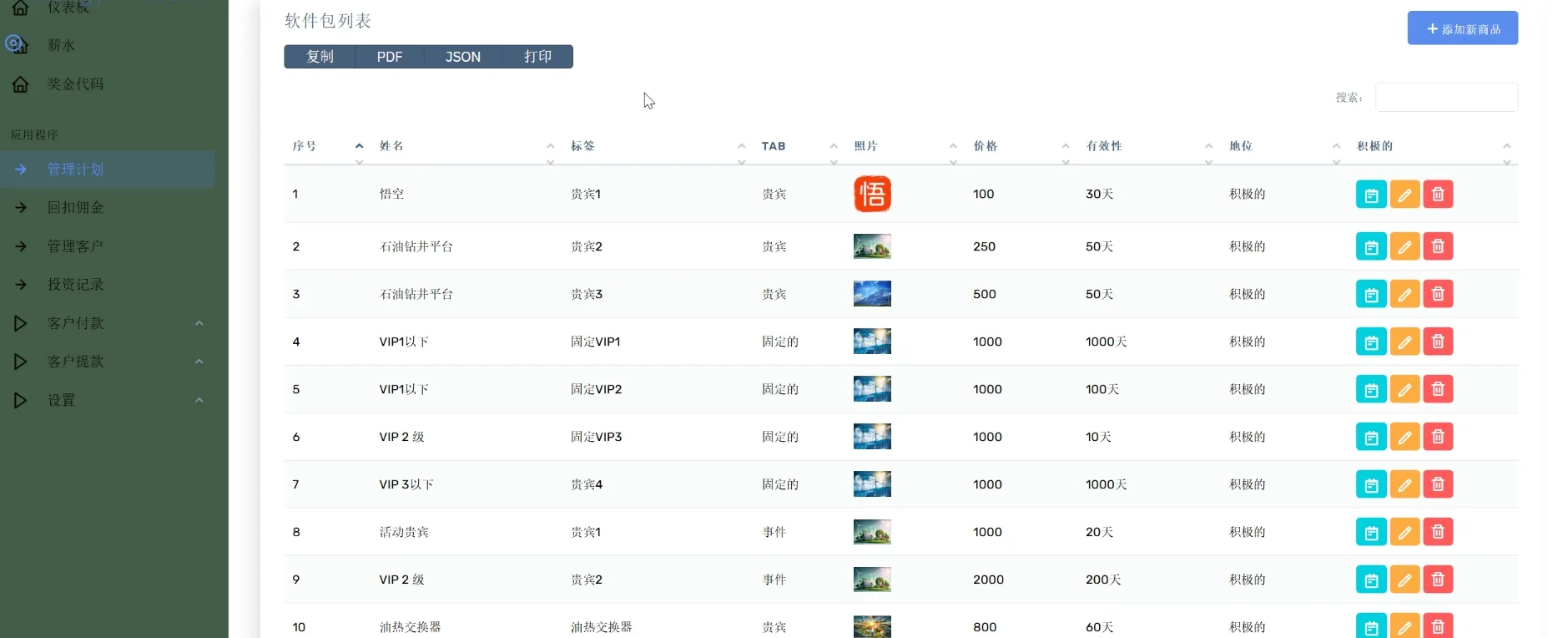The width and height of the screenshot is (1568, 638).
Task: Open the teal calendar icon for row 9
Action: pos(1371,580)
